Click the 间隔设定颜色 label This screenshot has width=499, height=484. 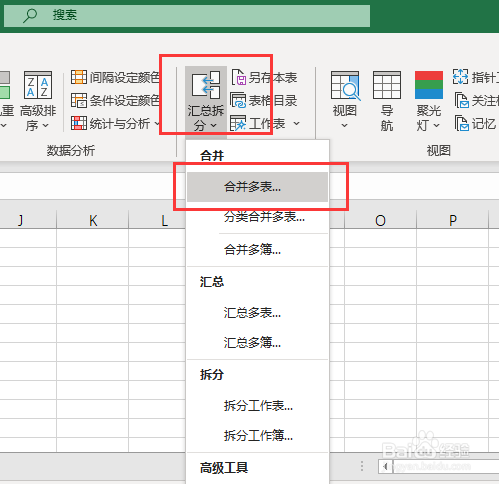click(x=125, y=77)
